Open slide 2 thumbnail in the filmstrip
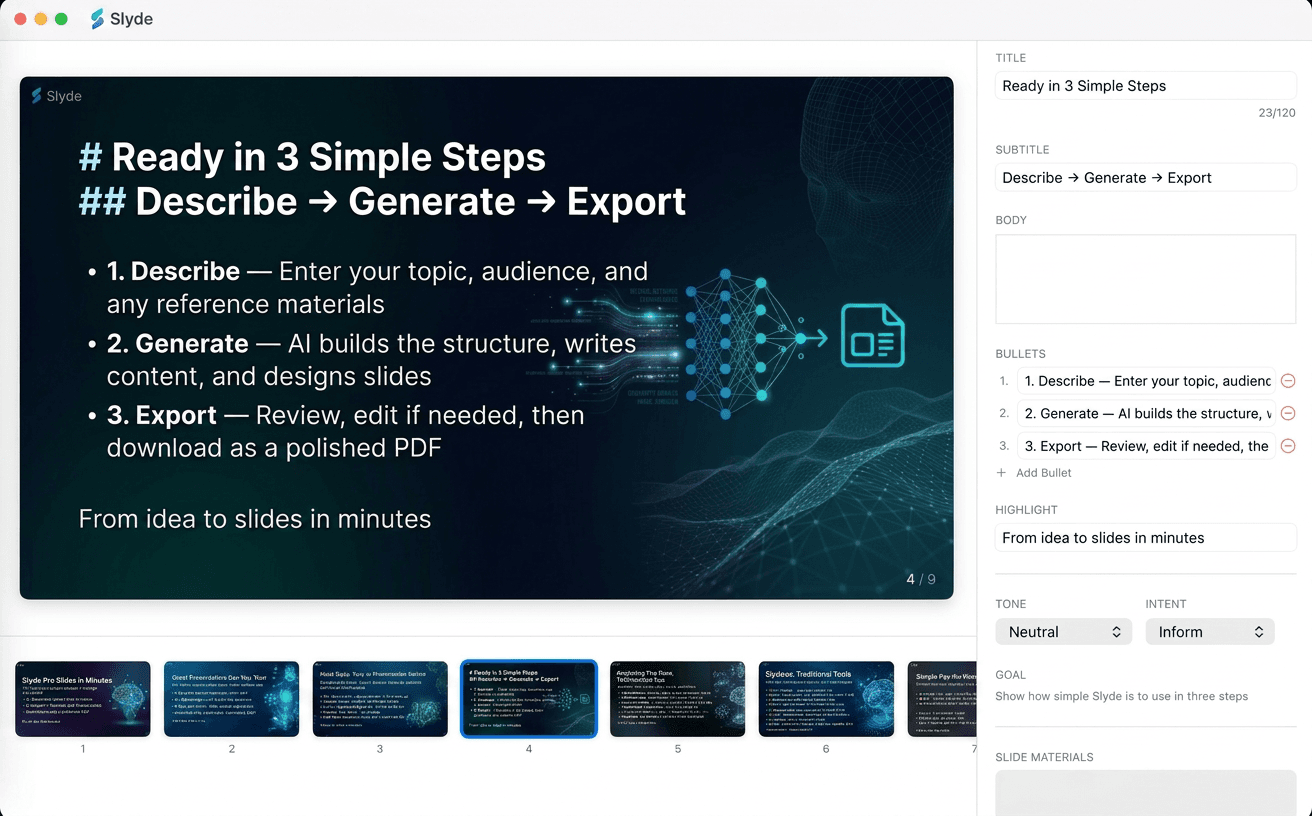1312x816 pixels. [x=231, y=698]
